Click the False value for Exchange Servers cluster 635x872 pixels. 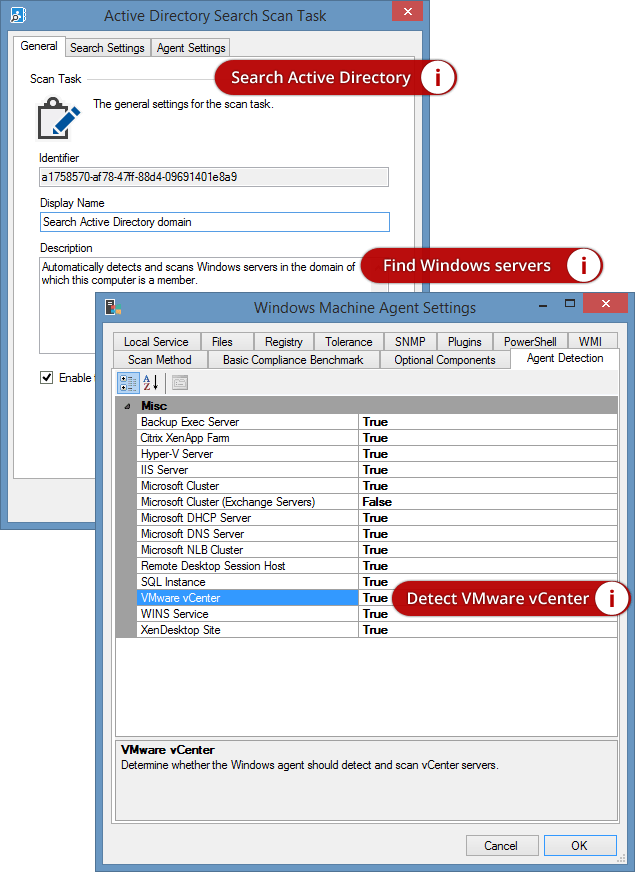(x=488, y=502)
